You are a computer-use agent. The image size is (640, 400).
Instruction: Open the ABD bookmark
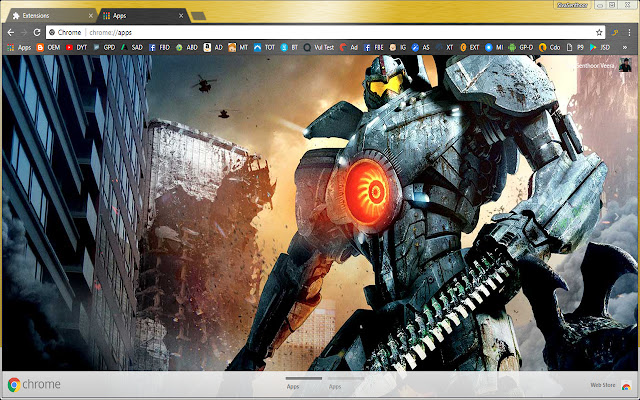click(187, 47)
